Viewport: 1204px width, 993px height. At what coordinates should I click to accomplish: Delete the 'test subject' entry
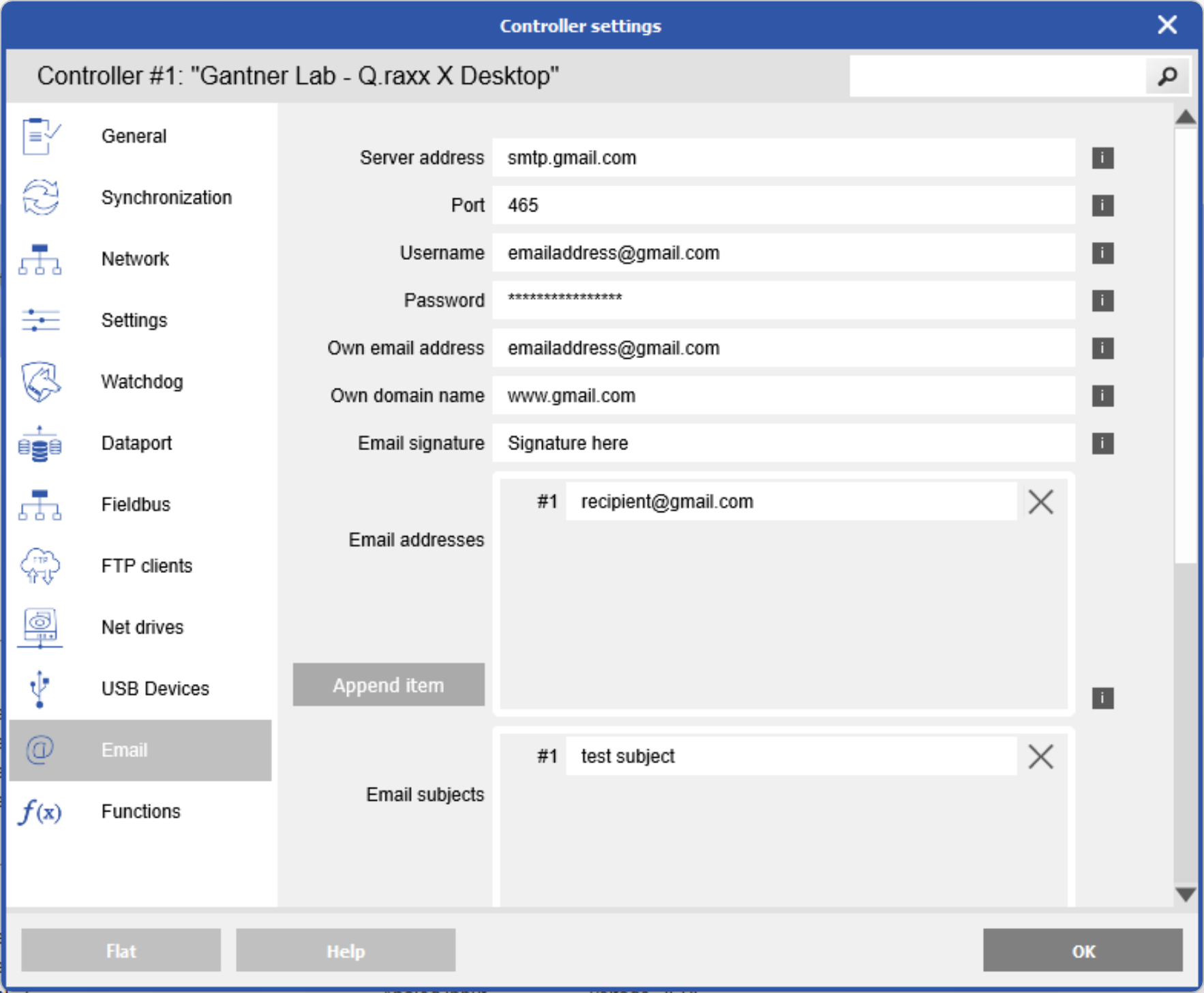[1040, 756]
